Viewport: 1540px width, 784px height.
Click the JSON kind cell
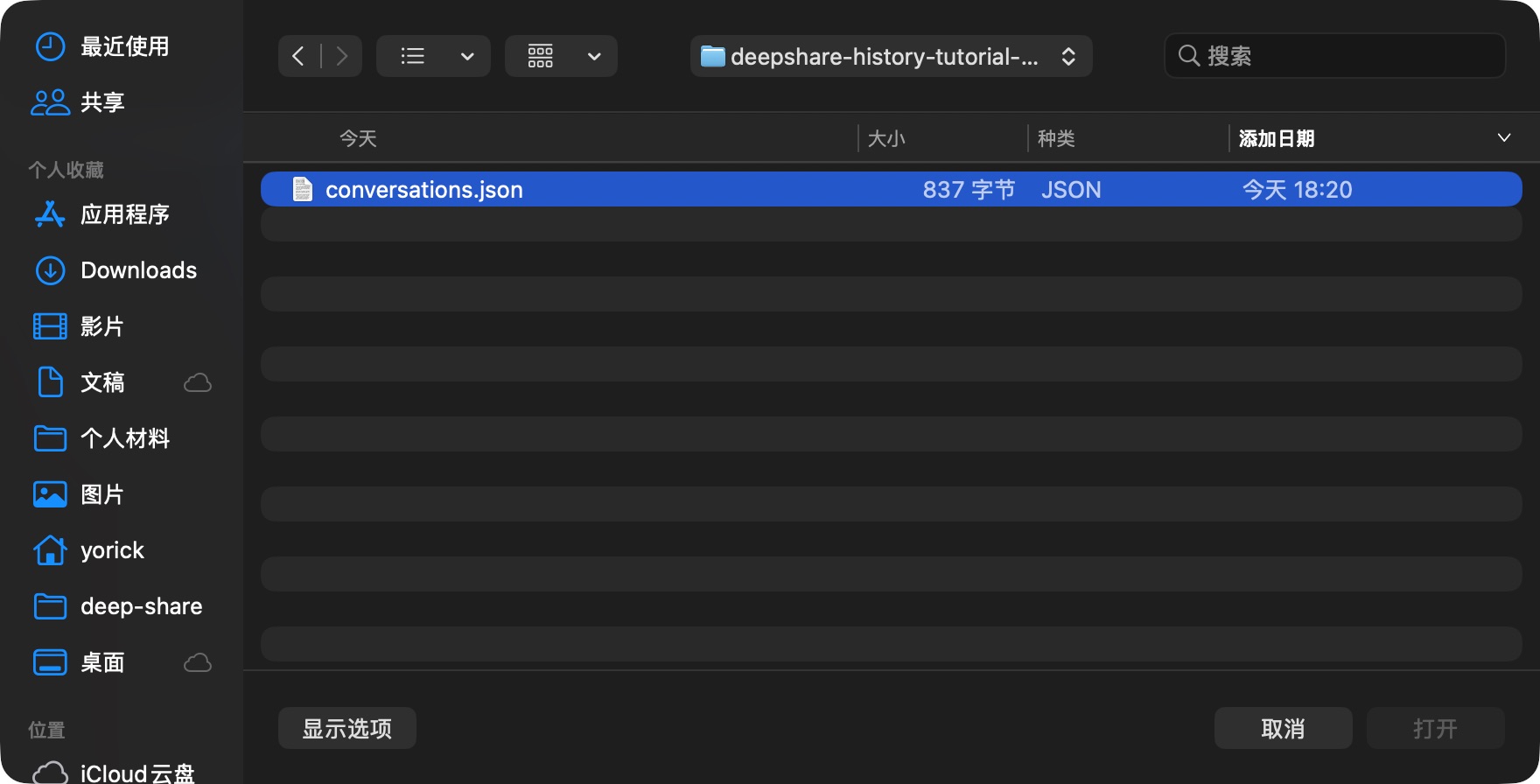tap(1071, 189)
